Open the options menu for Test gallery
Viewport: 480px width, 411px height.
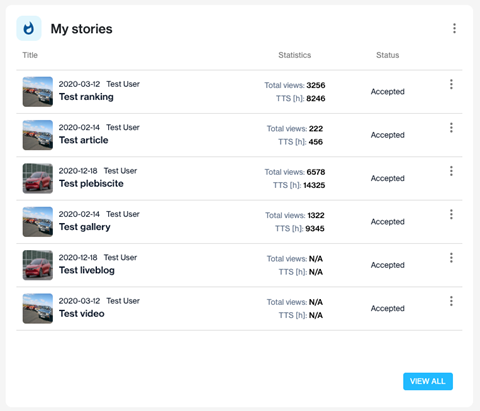[451, 214]
